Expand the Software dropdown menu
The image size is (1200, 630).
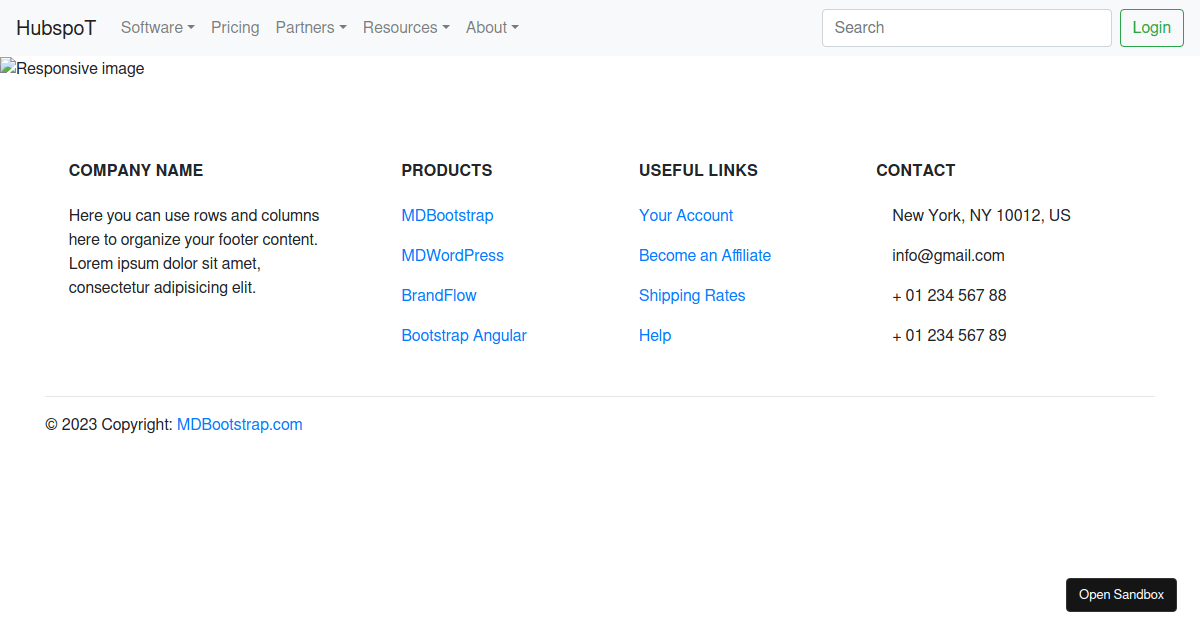pos(157,28)
